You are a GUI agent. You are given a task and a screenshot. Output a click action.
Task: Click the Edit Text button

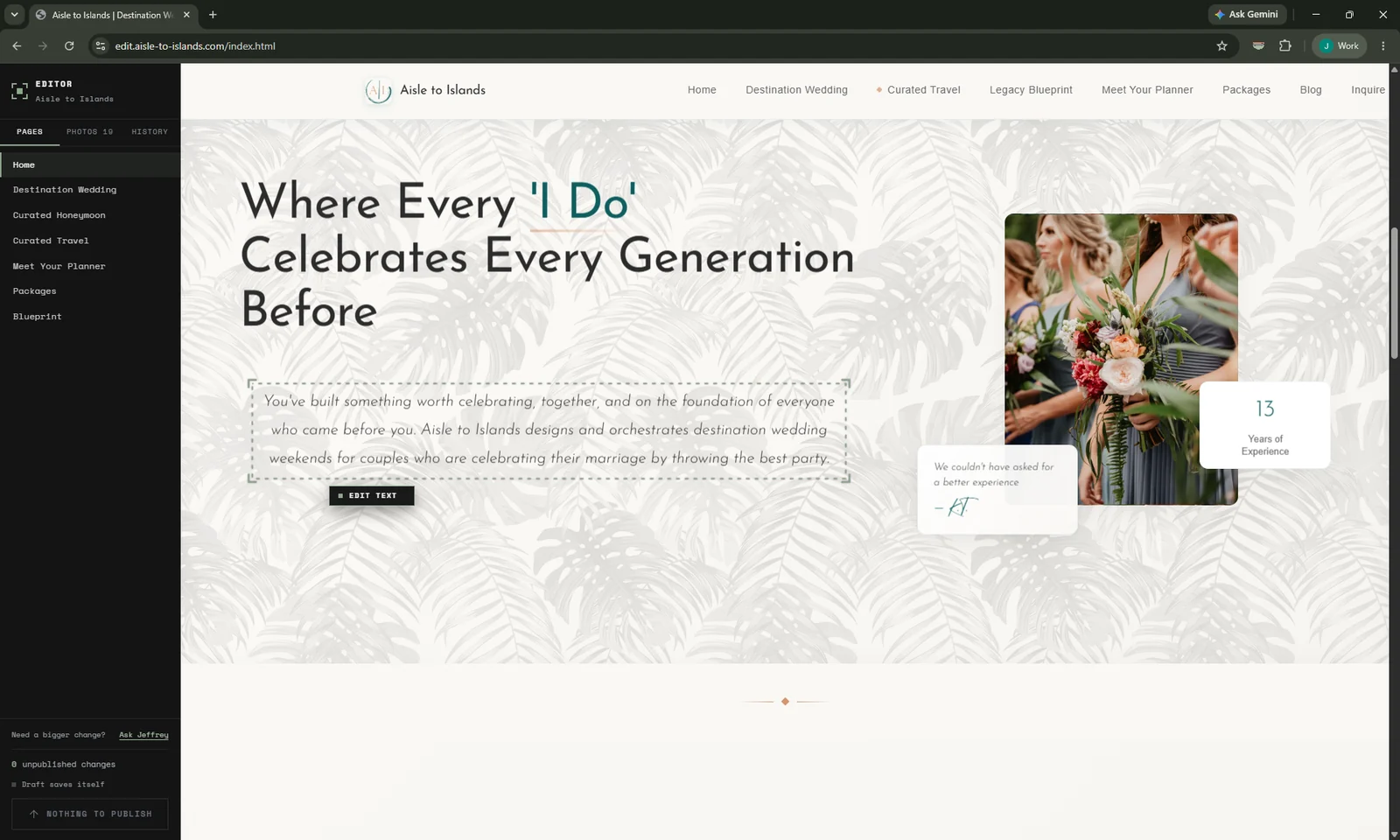[x=372, y=495]
